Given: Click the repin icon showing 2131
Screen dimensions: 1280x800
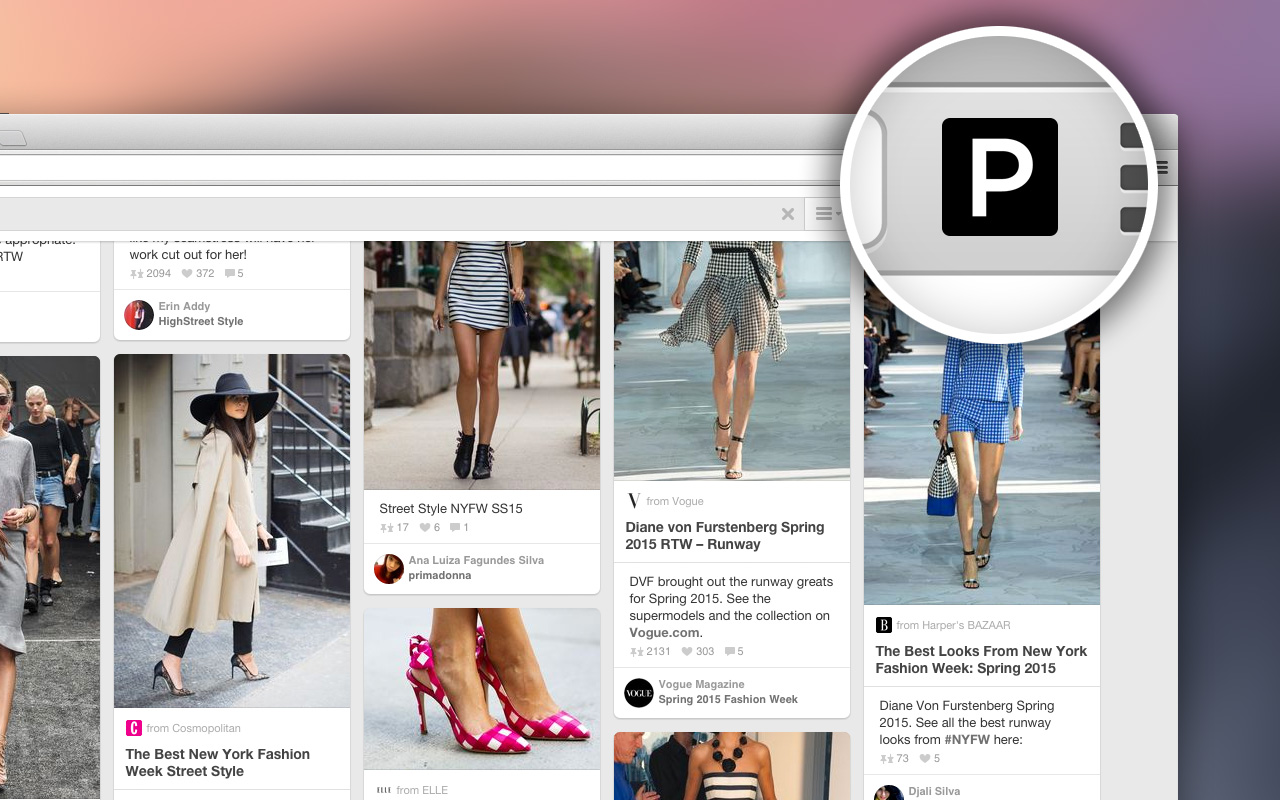Looking at the screenshot, I should 636,651.
